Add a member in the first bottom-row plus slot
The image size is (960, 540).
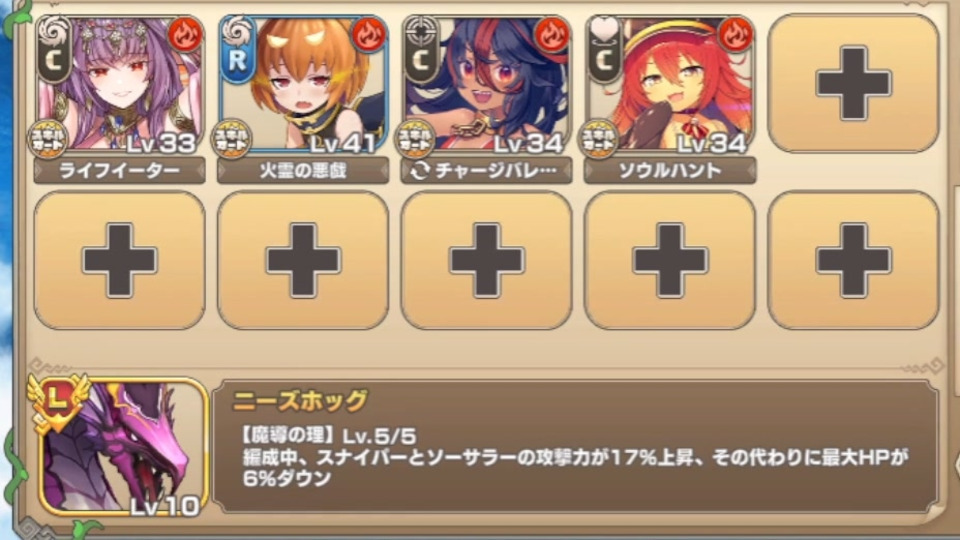(120, 260)
